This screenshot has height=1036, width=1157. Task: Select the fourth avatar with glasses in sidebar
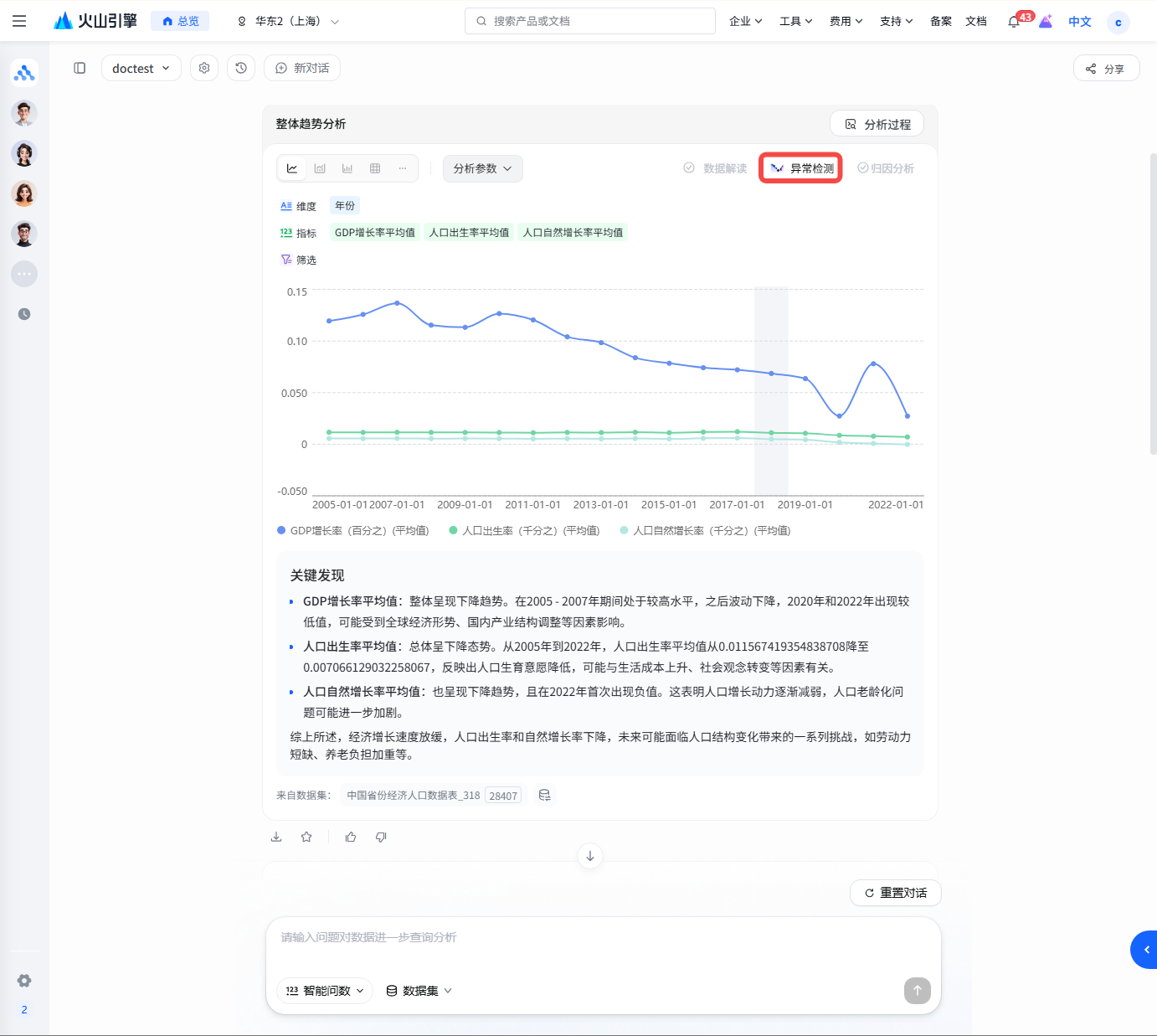click(24, 234)
